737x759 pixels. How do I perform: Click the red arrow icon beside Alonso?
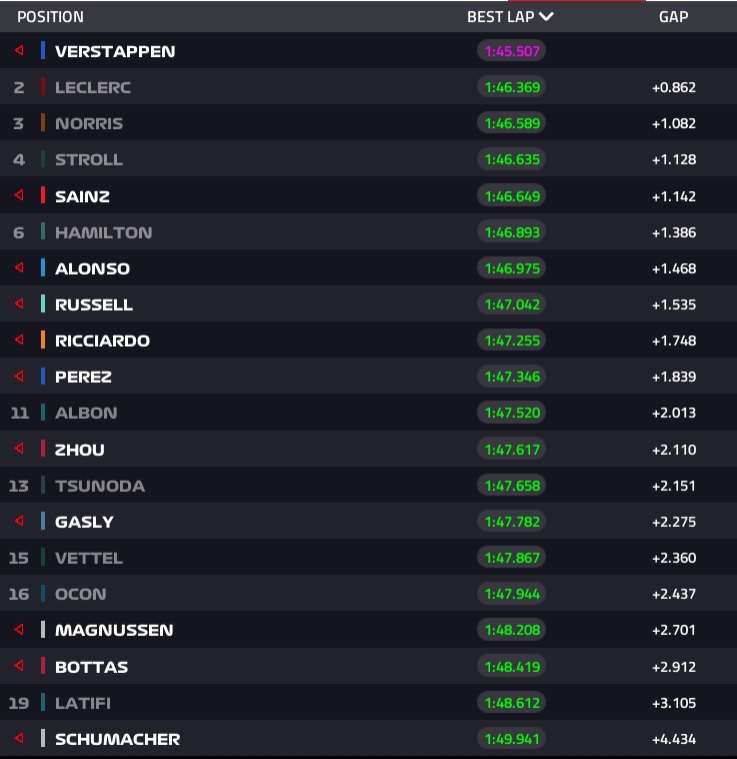[19, 267]
